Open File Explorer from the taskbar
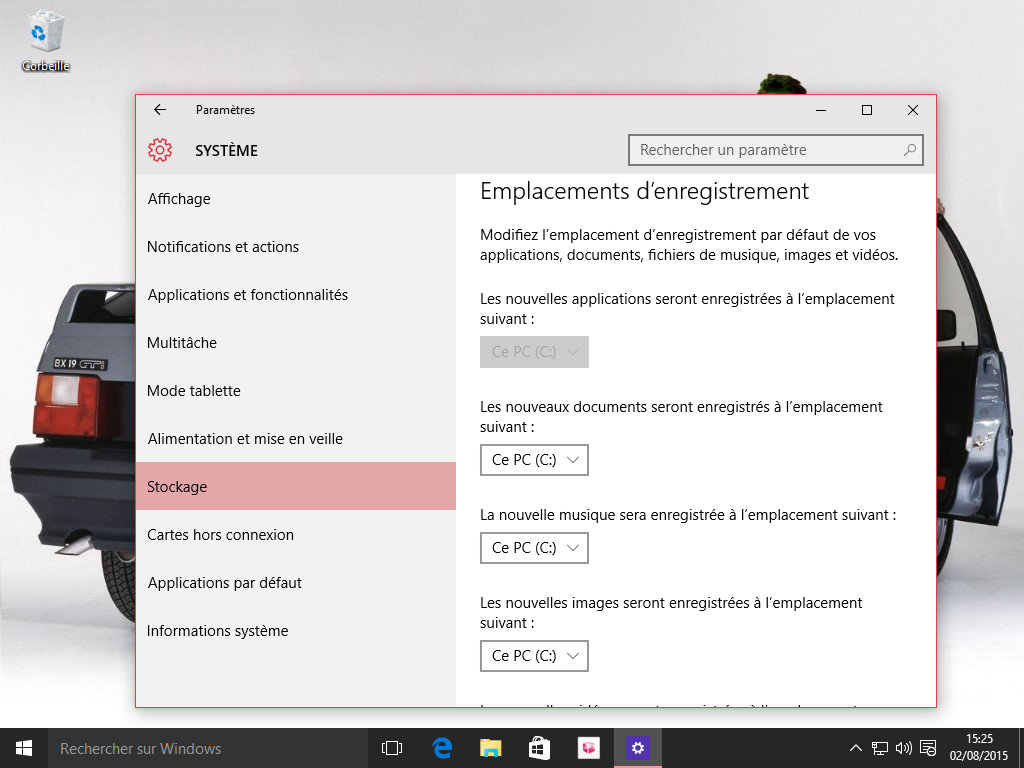 point(490,748)
